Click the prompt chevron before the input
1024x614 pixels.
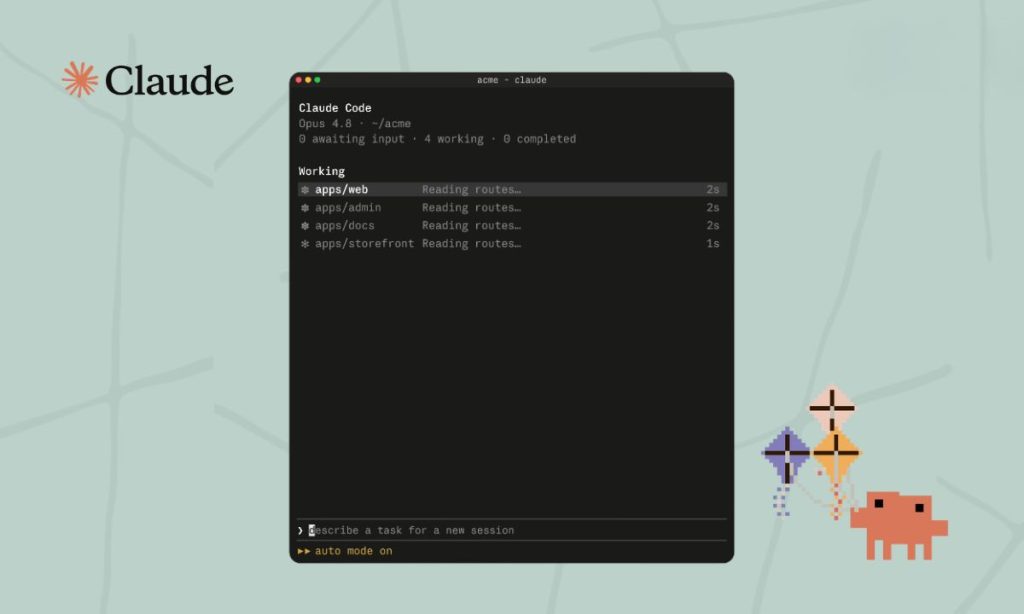click(x=300, y=530)
